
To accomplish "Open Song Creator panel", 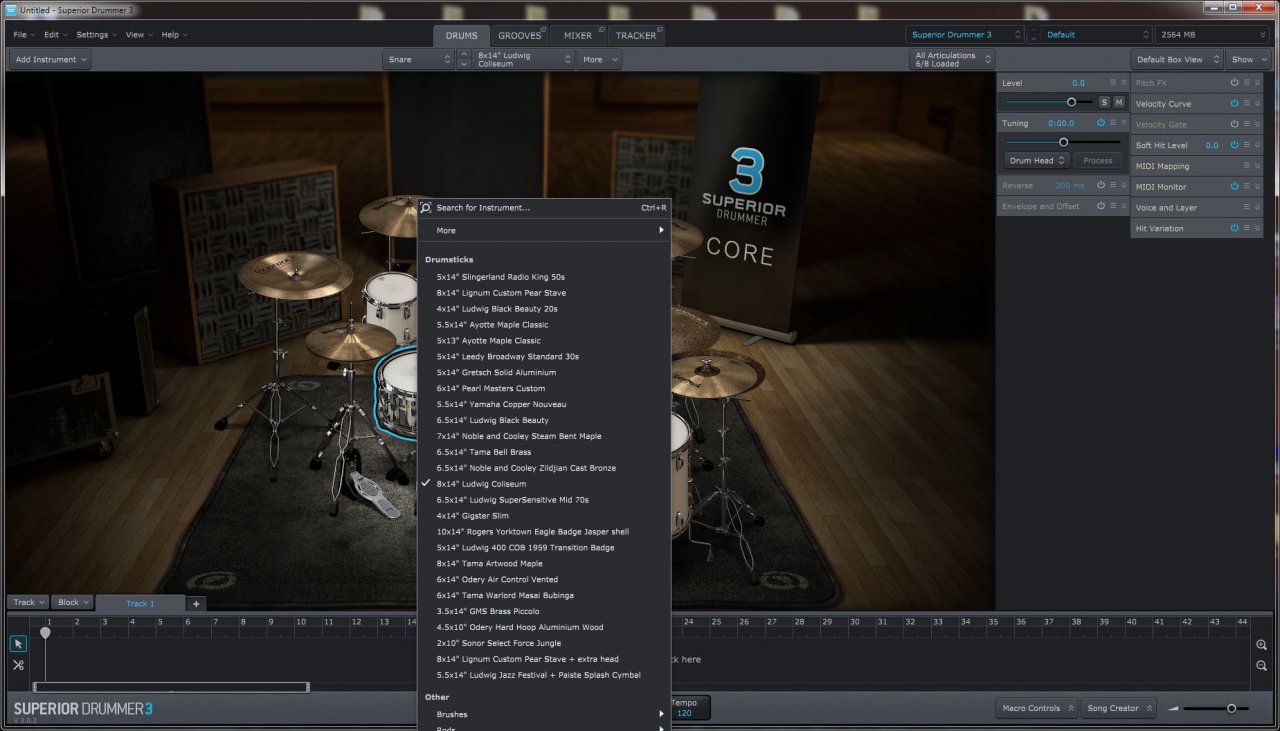I will (x=1118, y=708).
